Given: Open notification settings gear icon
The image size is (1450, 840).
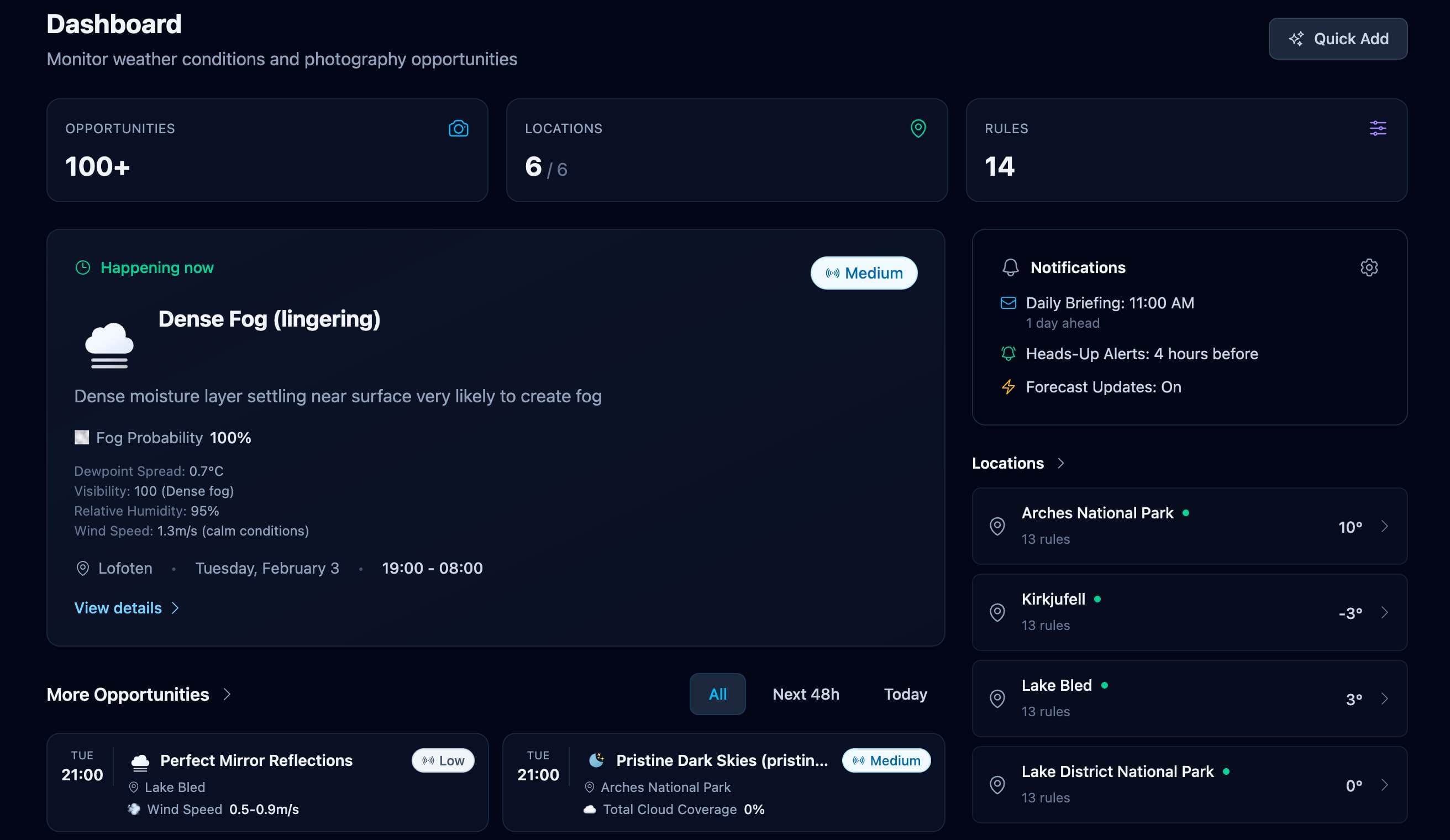Looking at the screenshot, I should [x=1368, y=267].
